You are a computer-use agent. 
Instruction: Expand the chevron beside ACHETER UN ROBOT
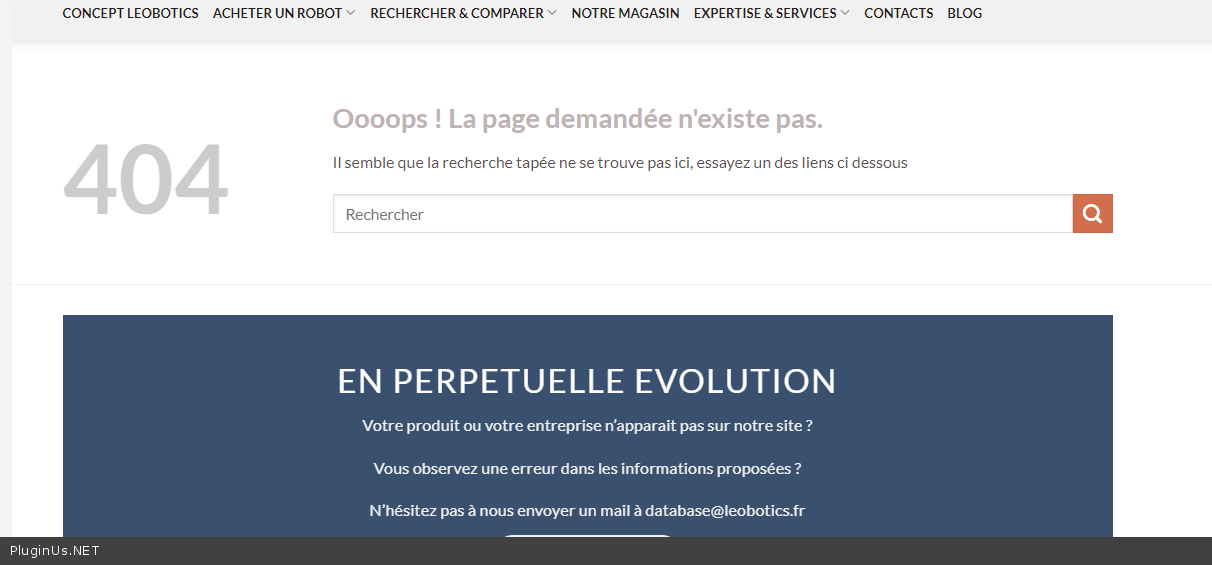(x=351, y=13)
